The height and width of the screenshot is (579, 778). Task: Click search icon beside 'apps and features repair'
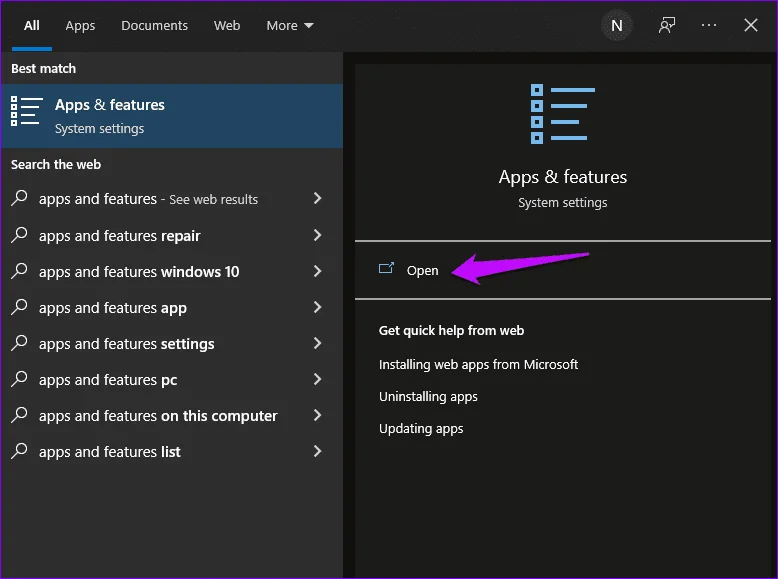(x=19, y=234)
